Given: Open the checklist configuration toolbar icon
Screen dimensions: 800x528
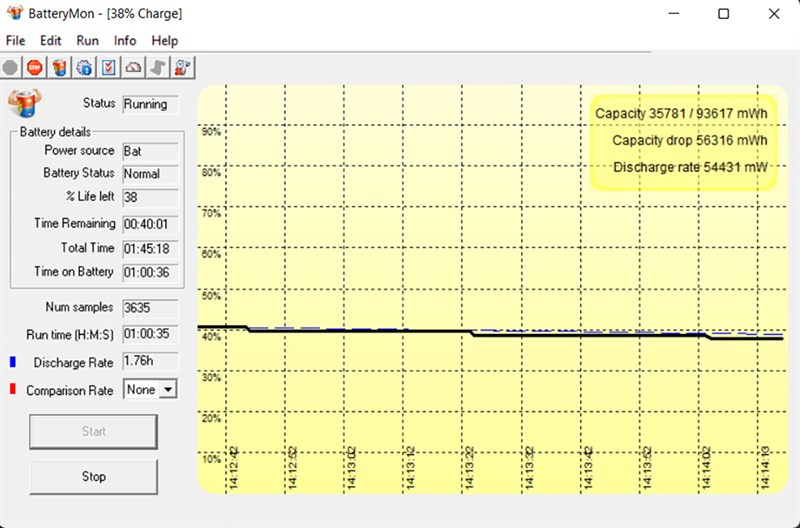Looking at the screenshot, I should coord(109,67).
